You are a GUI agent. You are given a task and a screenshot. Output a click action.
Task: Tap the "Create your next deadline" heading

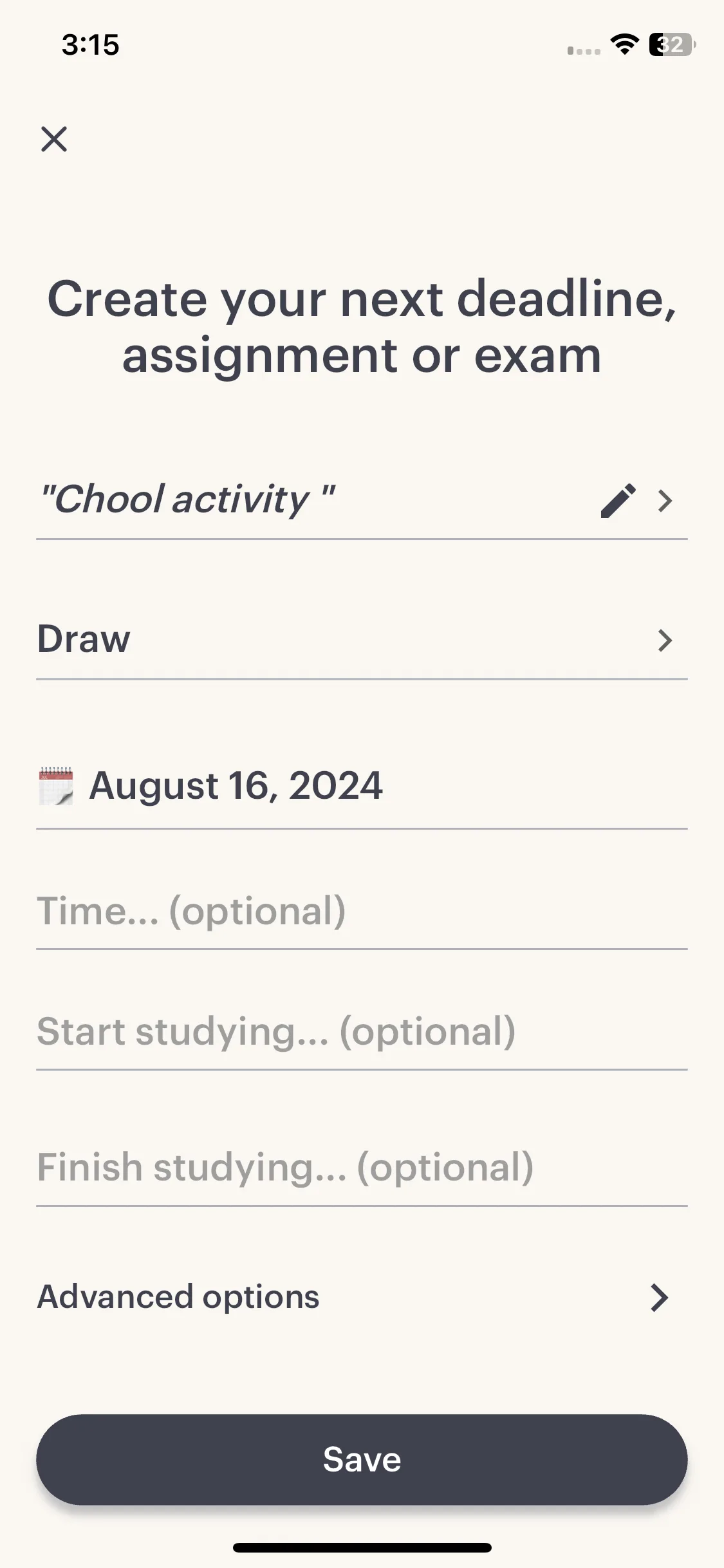click(x=362, y=327)
